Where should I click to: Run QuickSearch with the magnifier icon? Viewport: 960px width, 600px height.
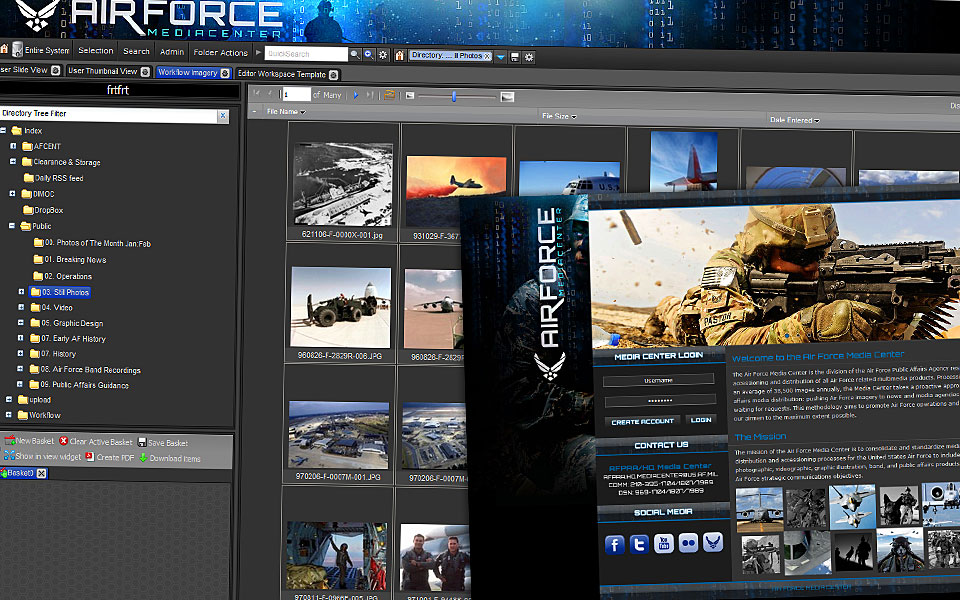click(x=354, y=54)
